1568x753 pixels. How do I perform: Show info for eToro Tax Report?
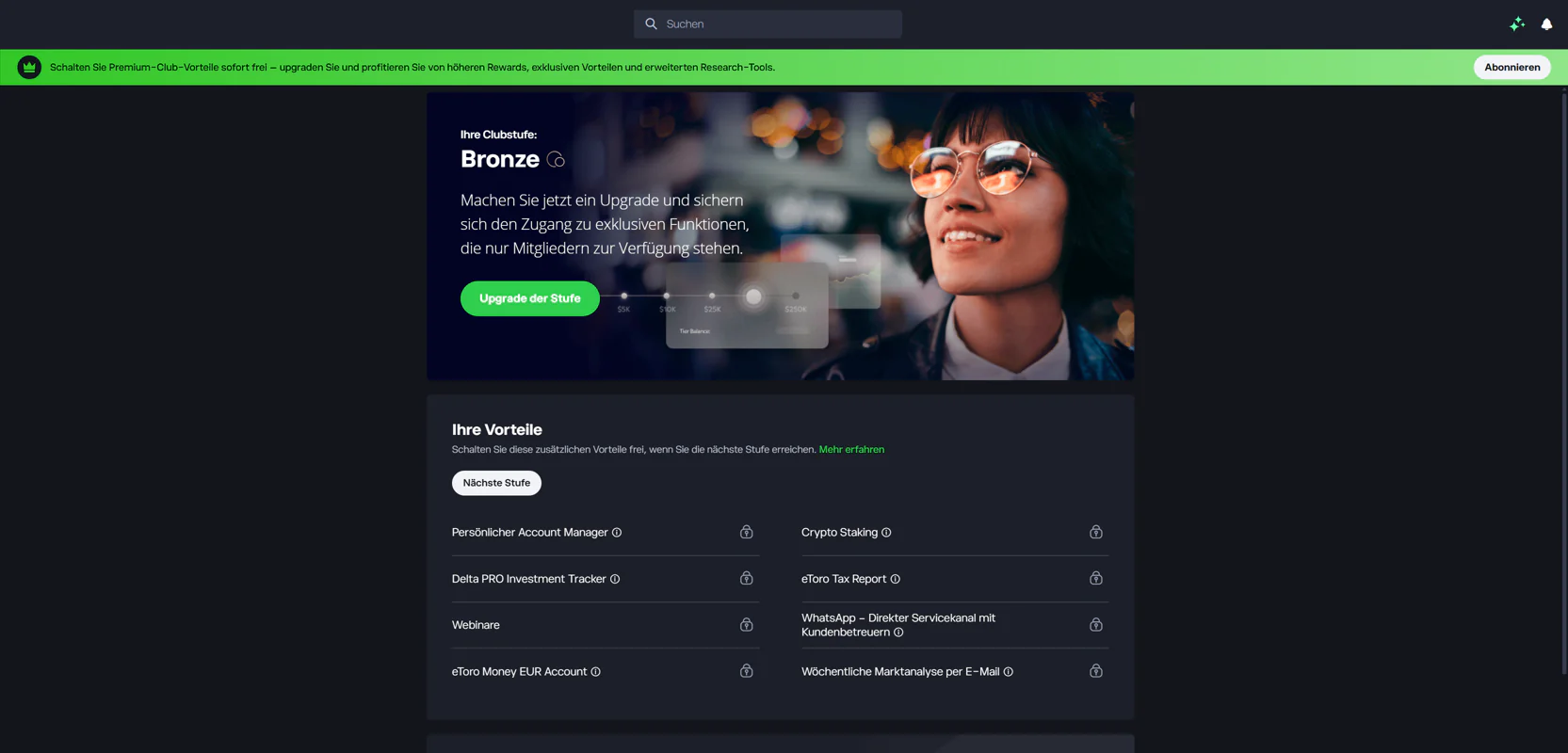tap(895, 579)
